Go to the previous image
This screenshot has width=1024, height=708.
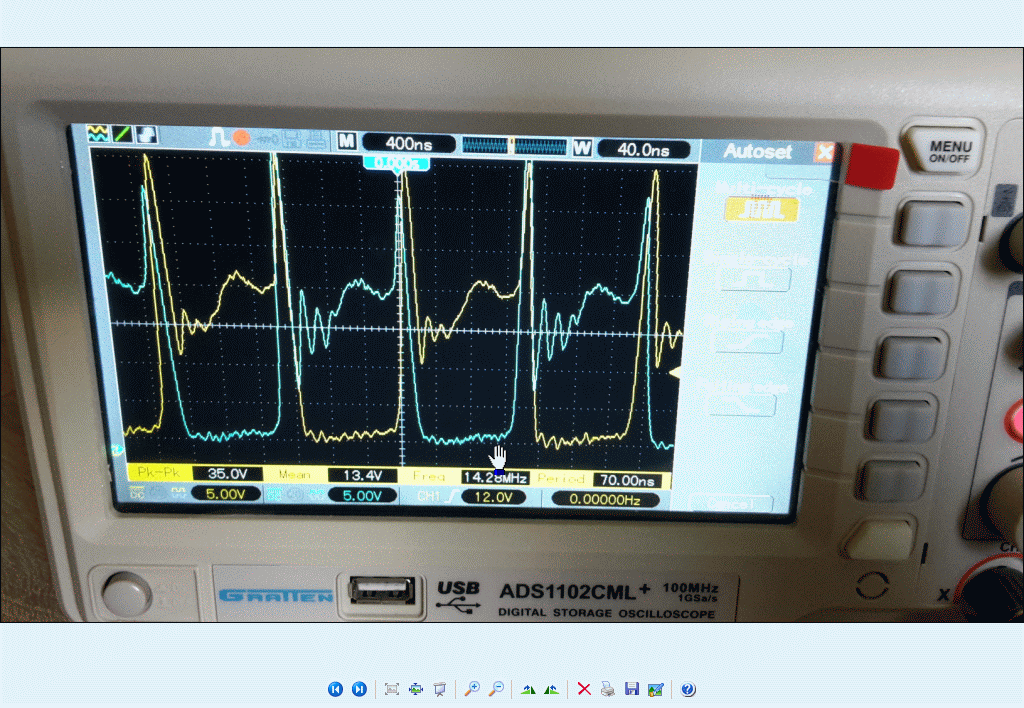(335, 689)
